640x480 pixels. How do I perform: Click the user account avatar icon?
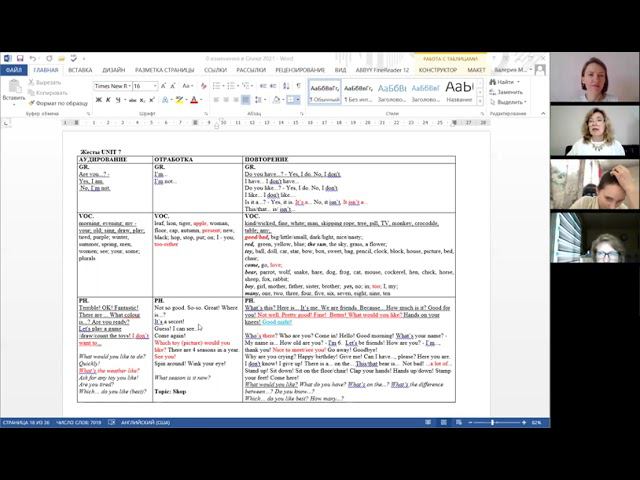coord(540,70)
